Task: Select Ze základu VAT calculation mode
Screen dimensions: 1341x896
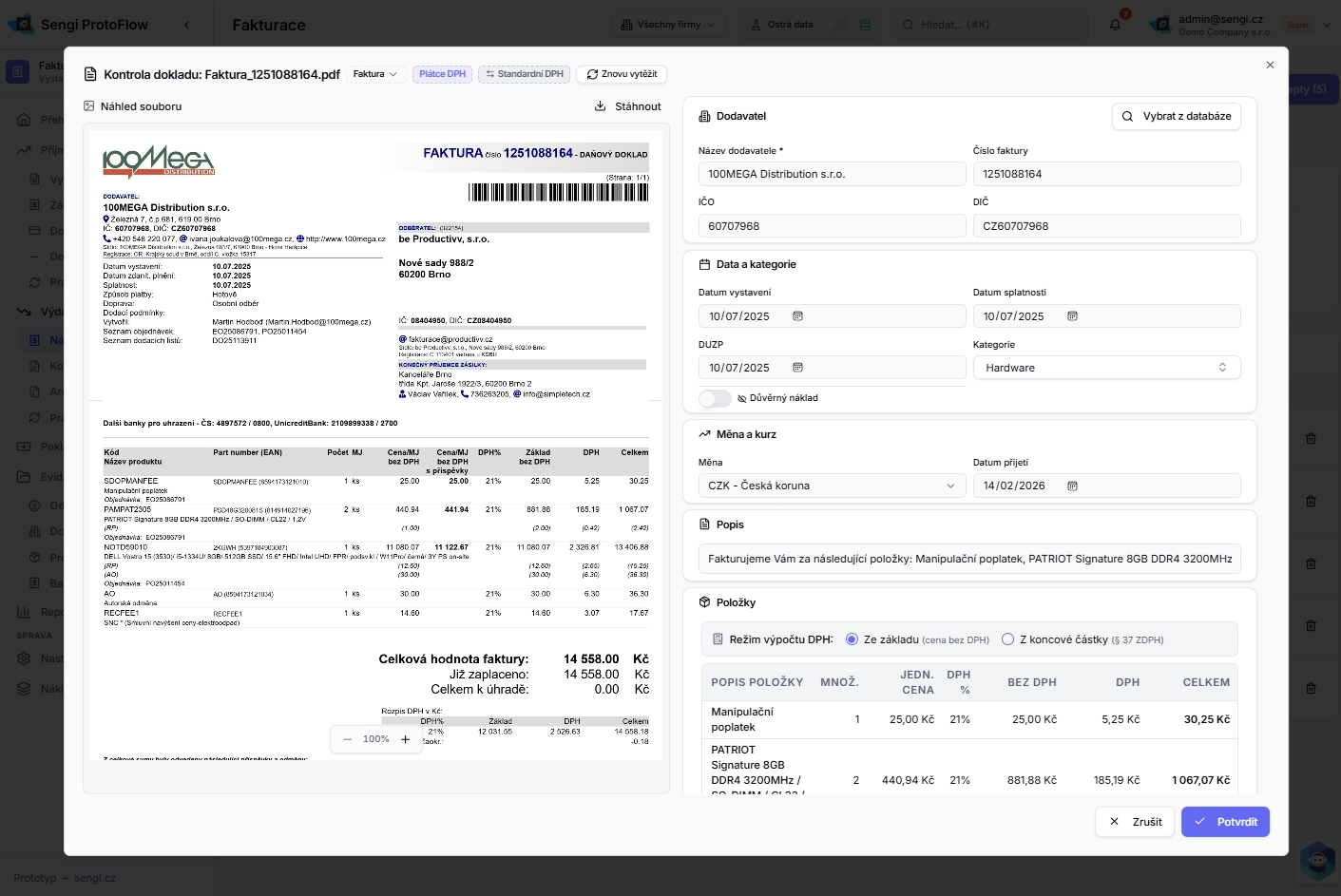Action: click(852, 639)
